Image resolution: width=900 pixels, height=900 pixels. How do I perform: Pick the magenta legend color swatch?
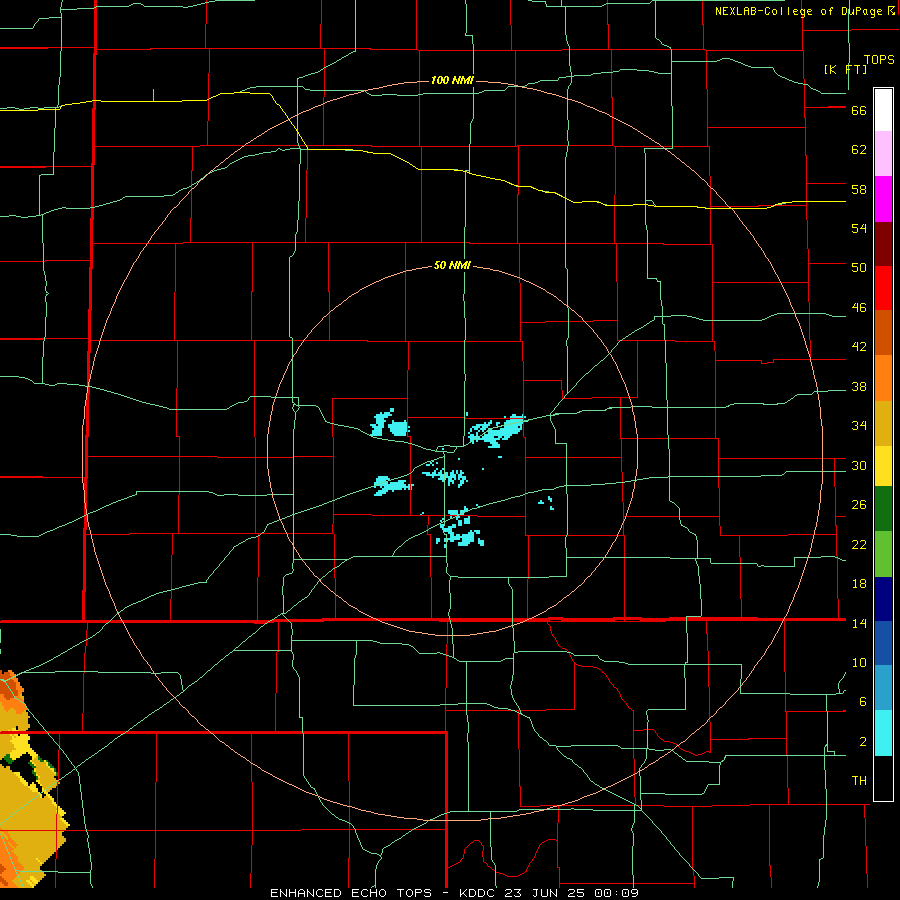click(883, 199)
